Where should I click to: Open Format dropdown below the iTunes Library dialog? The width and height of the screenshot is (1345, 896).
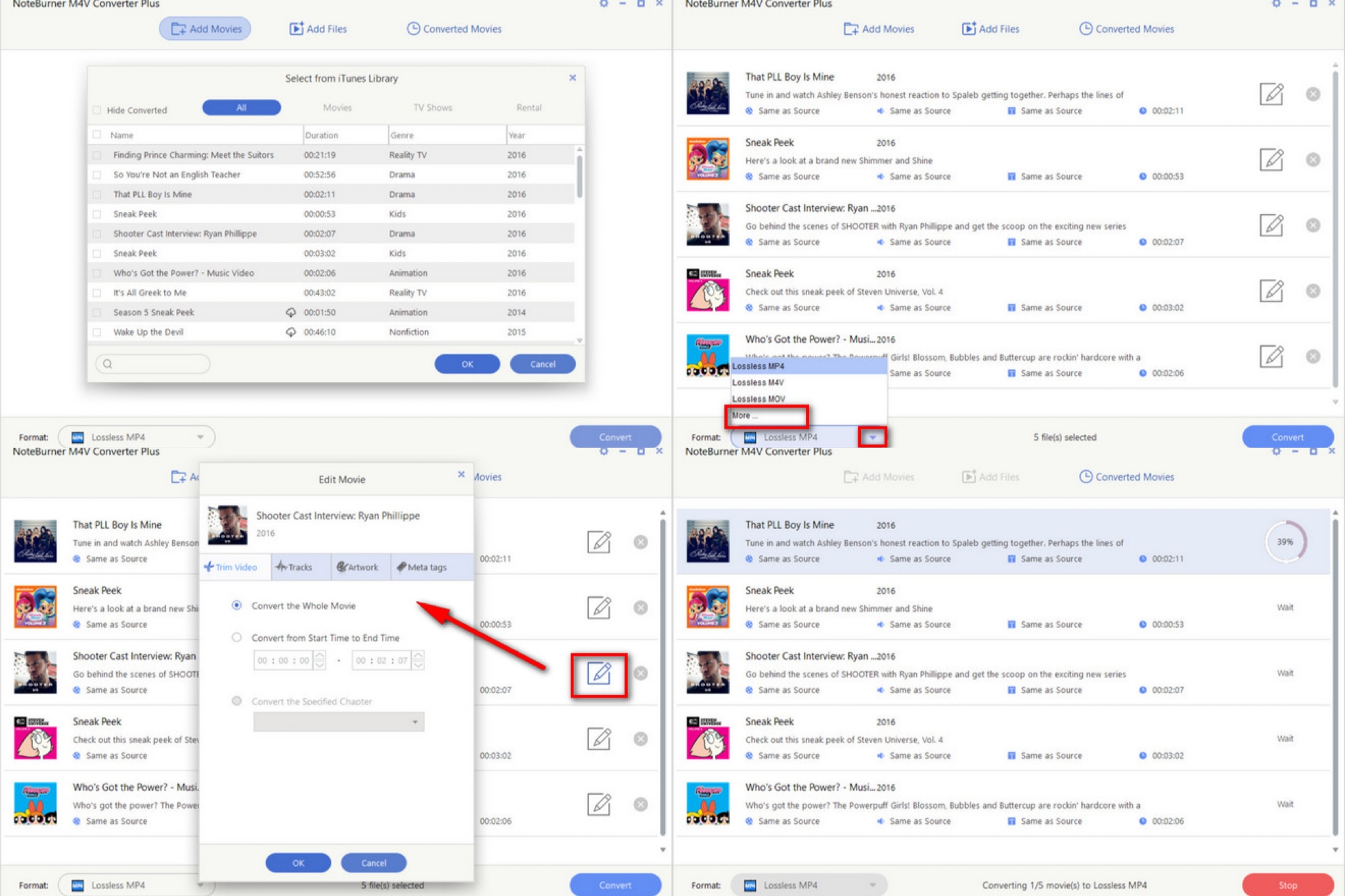pyautogui.click(x=137, y=437)
